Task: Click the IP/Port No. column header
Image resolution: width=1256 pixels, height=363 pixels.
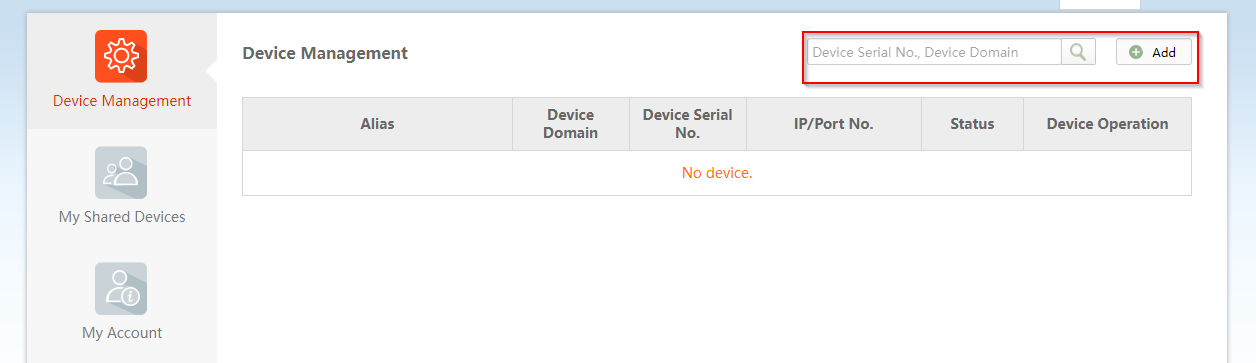Action: 834,124
